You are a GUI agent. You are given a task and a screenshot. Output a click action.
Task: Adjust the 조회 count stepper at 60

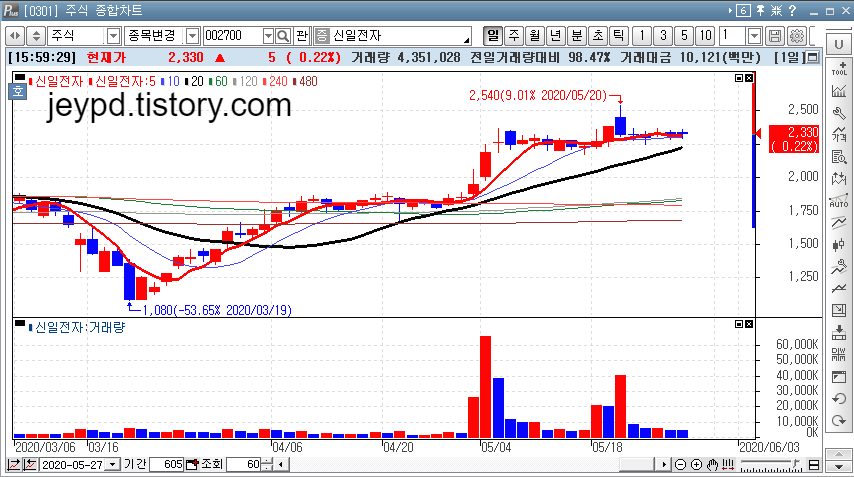(266, 464)
